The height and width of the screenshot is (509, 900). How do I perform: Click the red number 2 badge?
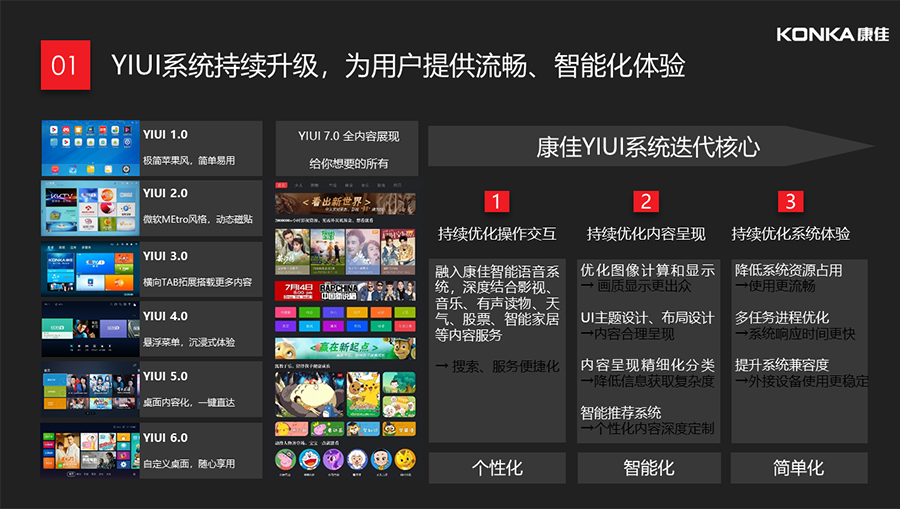point(646,201)
